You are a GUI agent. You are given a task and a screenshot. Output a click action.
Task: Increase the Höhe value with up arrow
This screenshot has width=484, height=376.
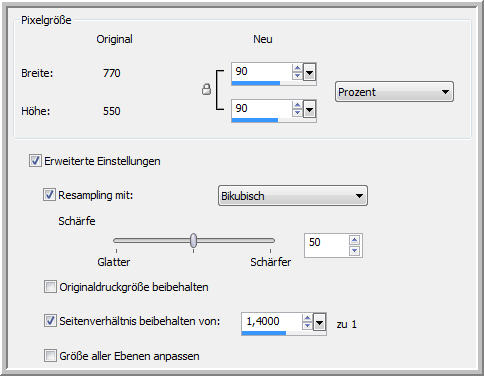(297, 105)
